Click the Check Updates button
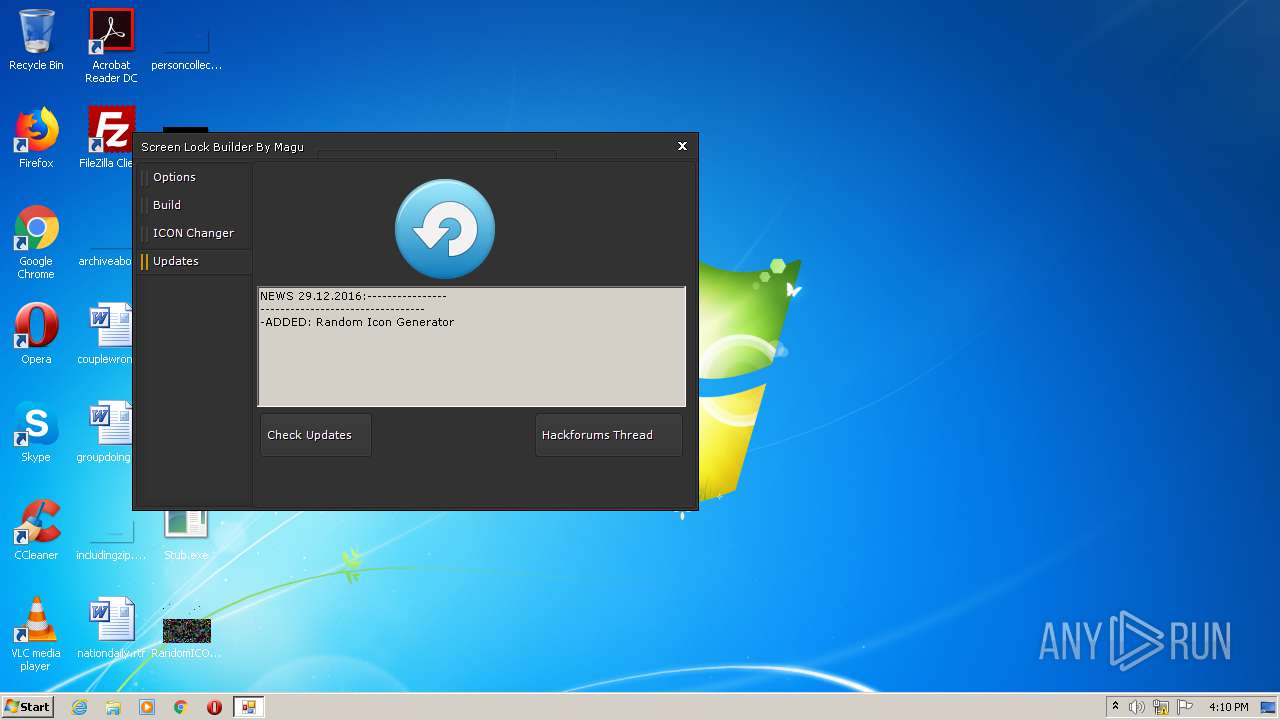 tap(316, 435)
